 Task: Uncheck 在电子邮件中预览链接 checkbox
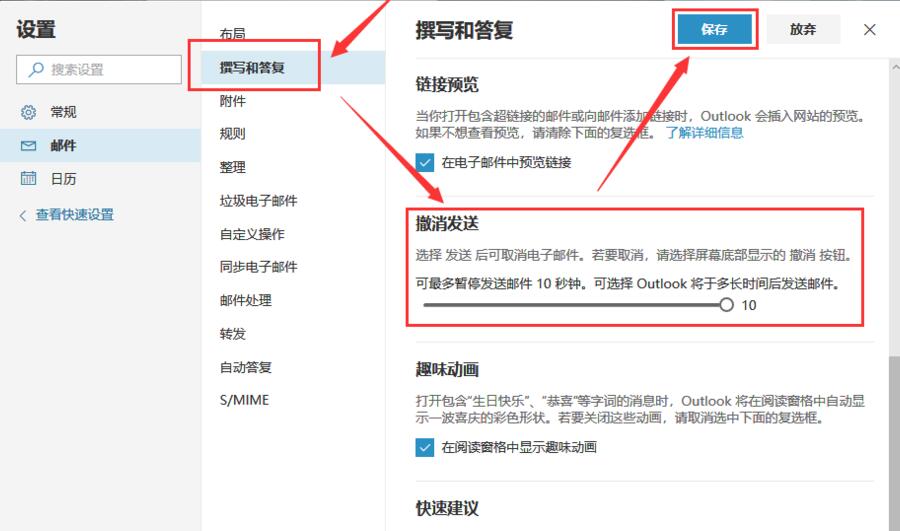(x=425, y=162)
